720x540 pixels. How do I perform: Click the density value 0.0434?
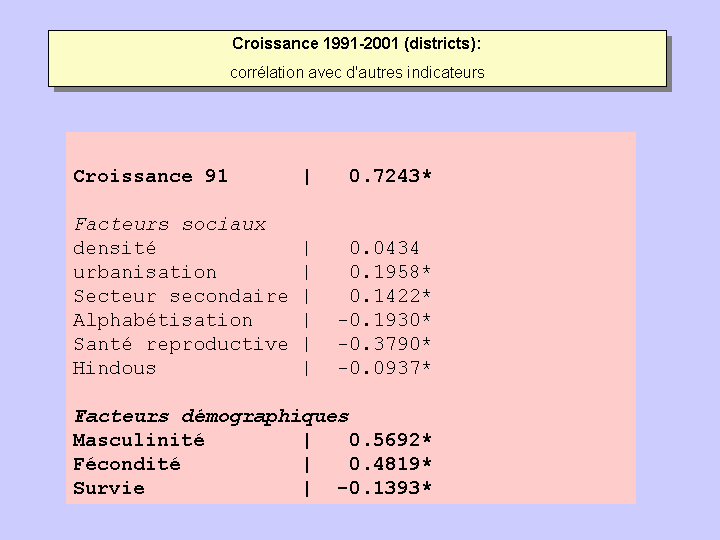click(x=384, y=249)
